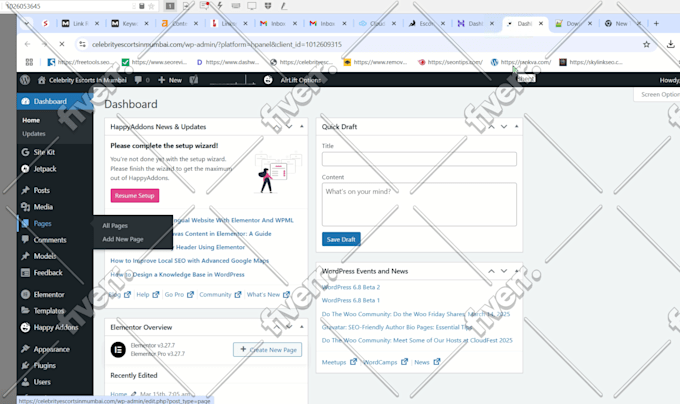Click the Media icon in sidebar
This screenshot has height=404, width=680.
pyautogui.click(x=25, y=207)
